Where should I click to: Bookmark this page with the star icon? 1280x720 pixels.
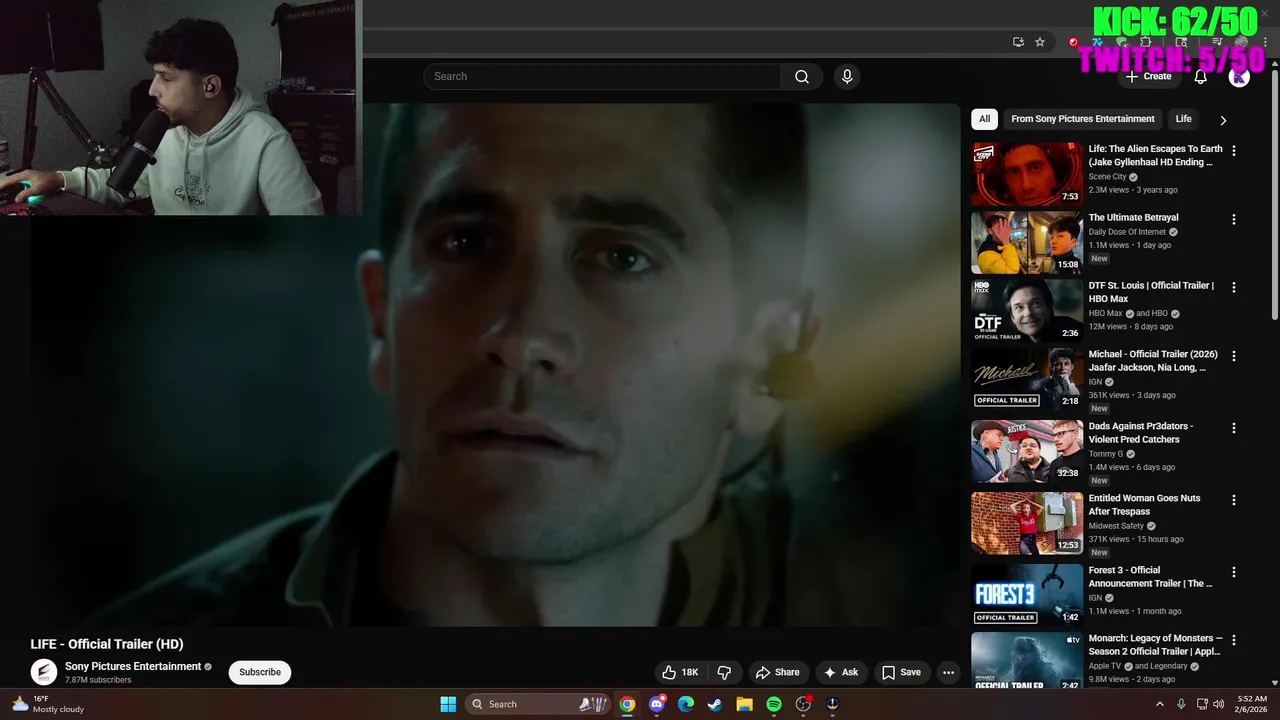[1040, 42]
